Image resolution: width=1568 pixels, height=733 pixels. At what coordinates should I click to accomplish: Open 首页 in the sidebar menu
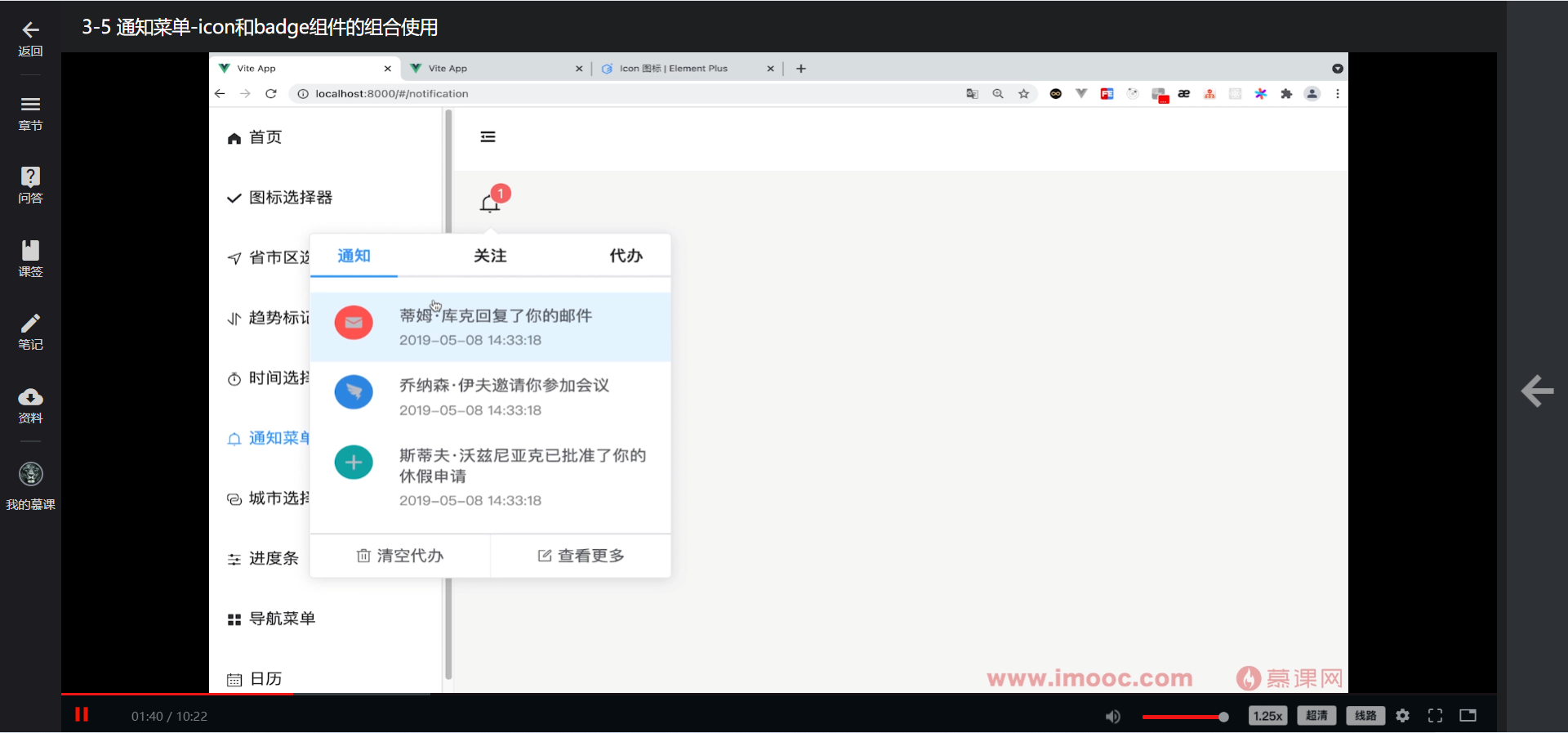[x=255, y=137]
